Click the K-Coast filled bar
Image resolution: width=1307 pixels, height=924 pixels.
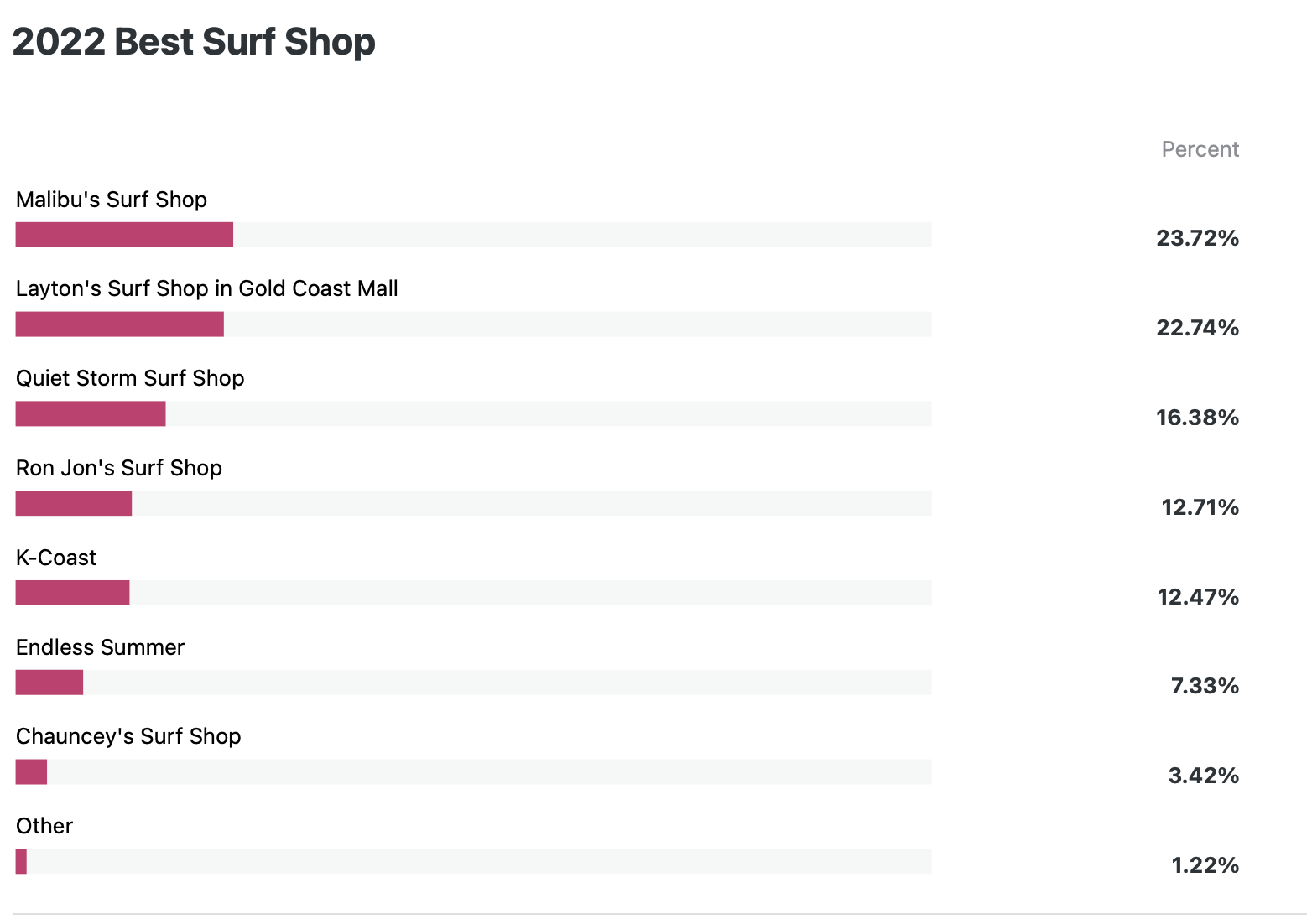click(x=72, y=593)
